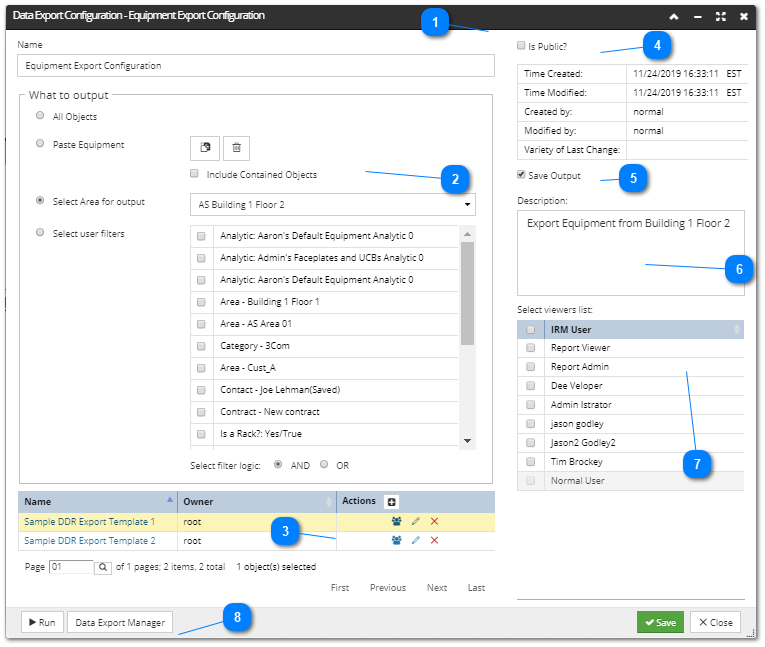
Task: Toggle fullscreen for the dialog window
Action: pos(721,17)
